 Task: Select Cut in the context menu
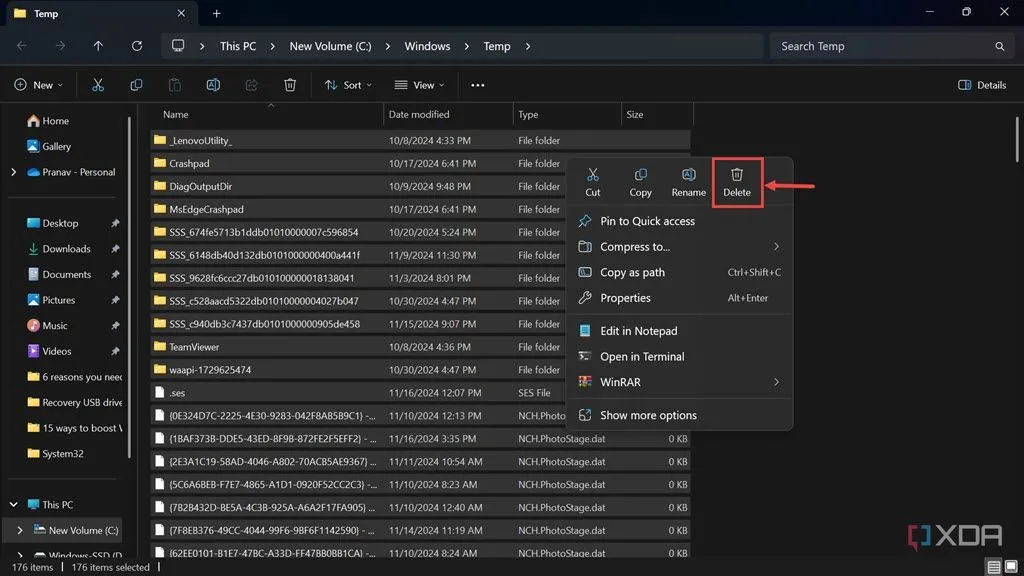[x=592, y=183]
